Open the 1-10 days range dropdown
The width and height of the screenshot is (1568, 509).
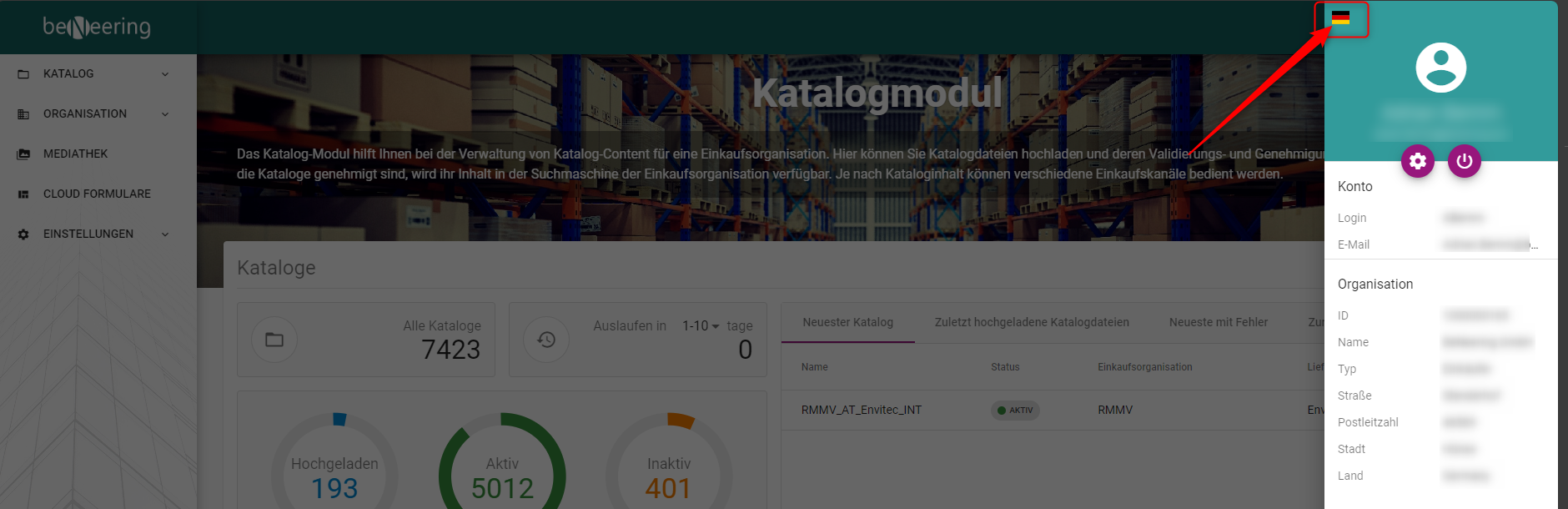tap(701, 326)
